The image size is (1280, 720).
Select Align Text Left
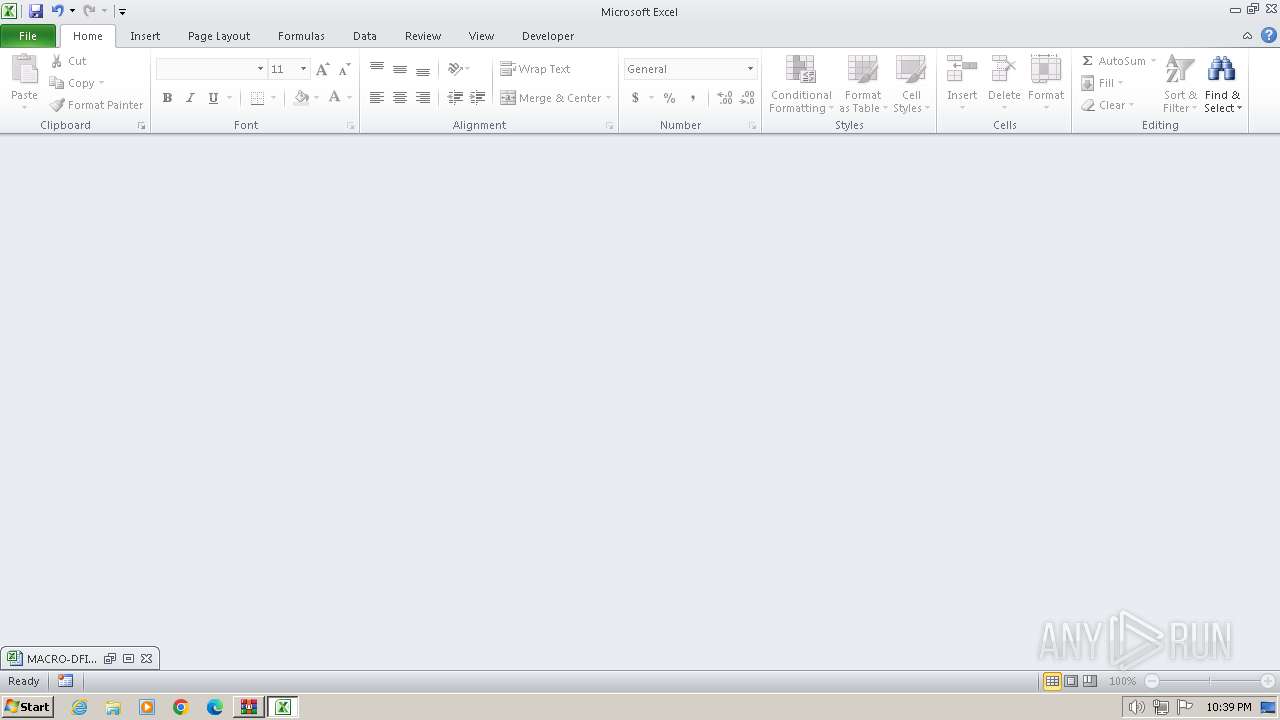(377, 98)
